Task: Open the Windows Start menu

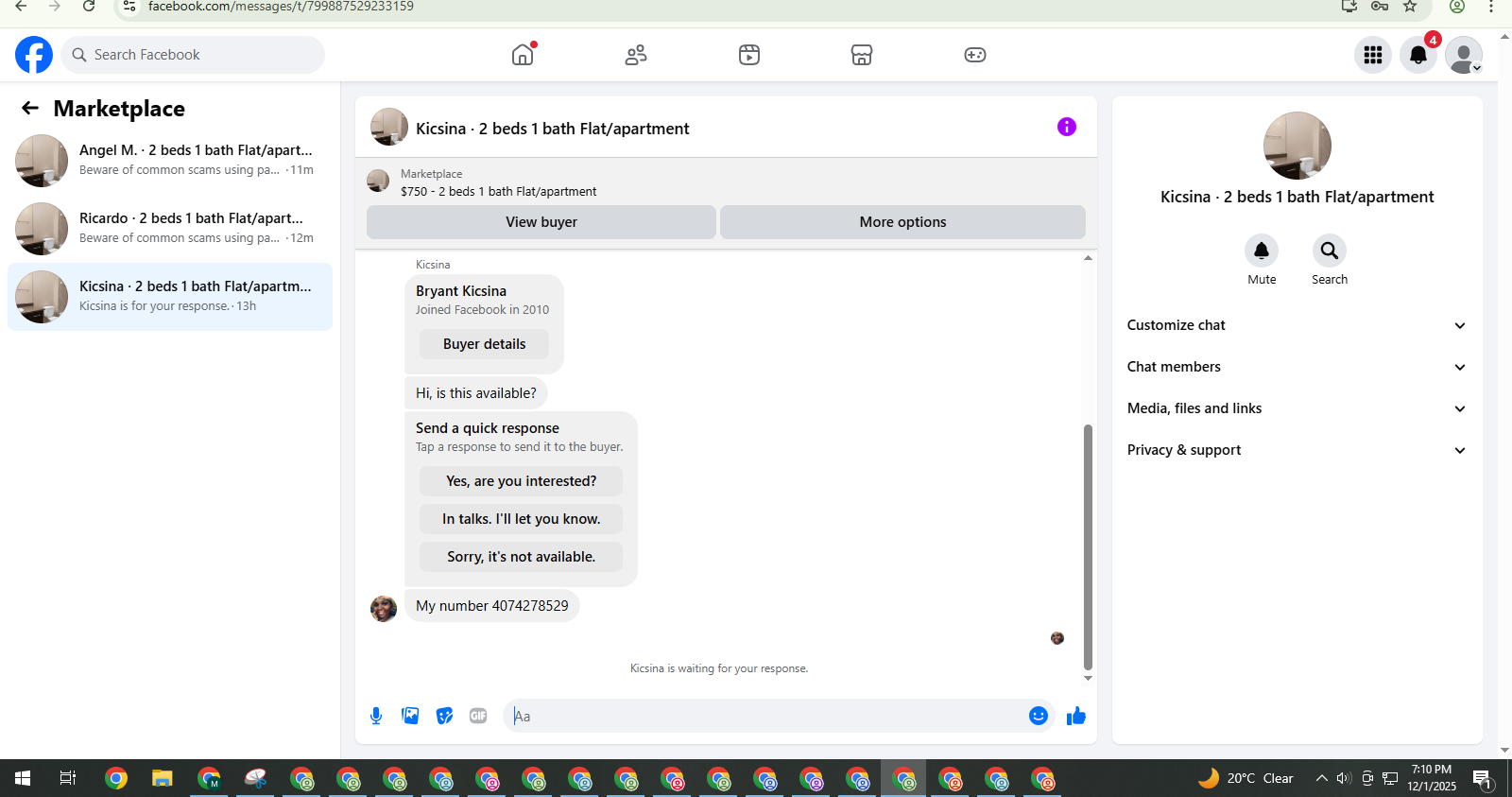Action: pyautogui.click(x=23, y=778)
